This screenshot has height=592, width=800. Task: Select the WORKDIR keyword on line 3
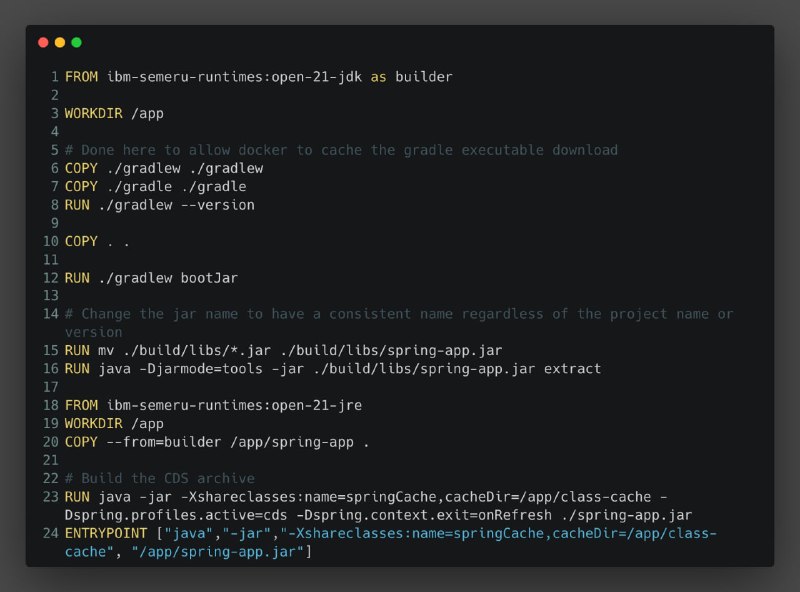(93, 113)
